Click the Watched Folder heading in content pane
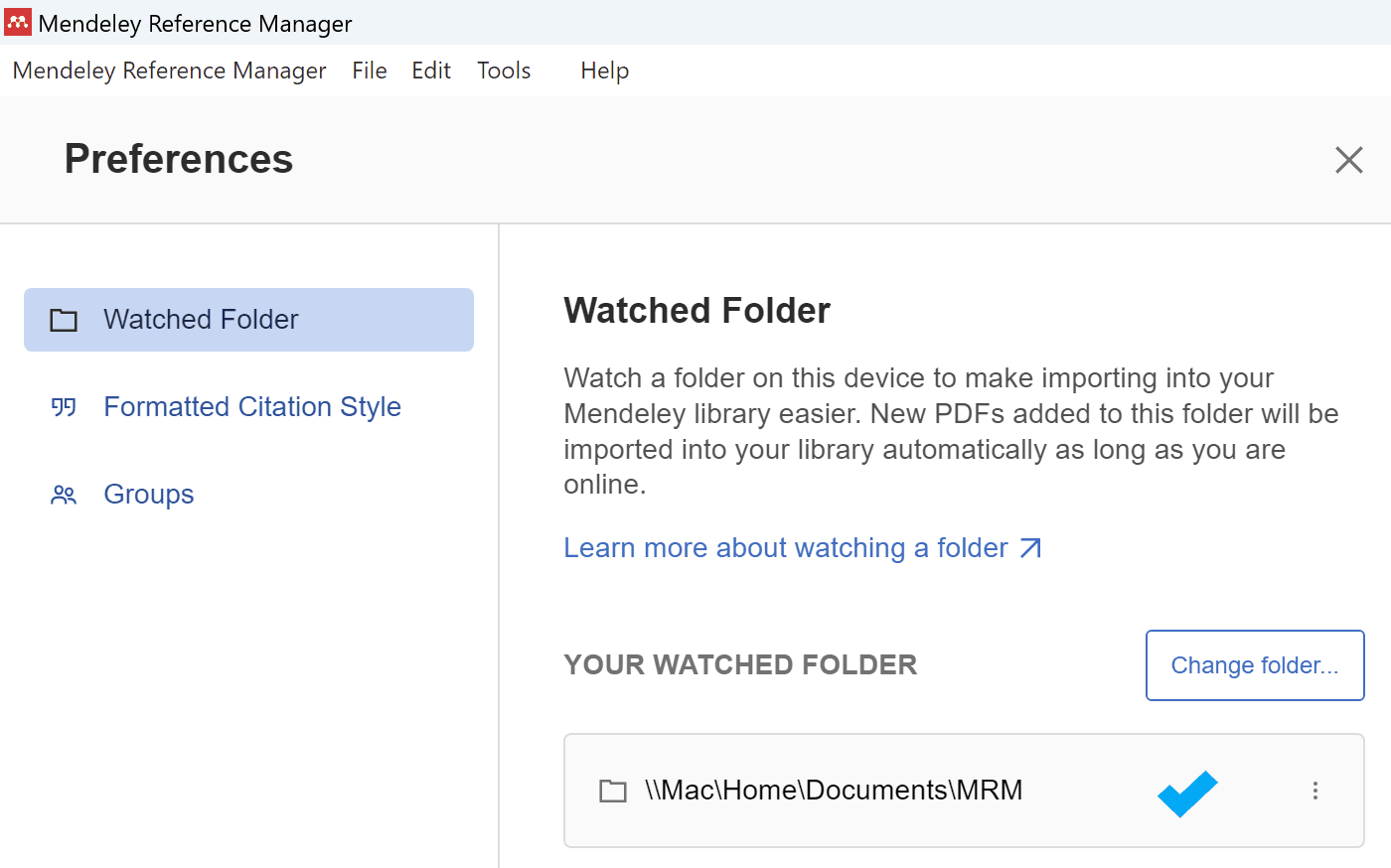 pyautogui.click(x=696, y=311)
